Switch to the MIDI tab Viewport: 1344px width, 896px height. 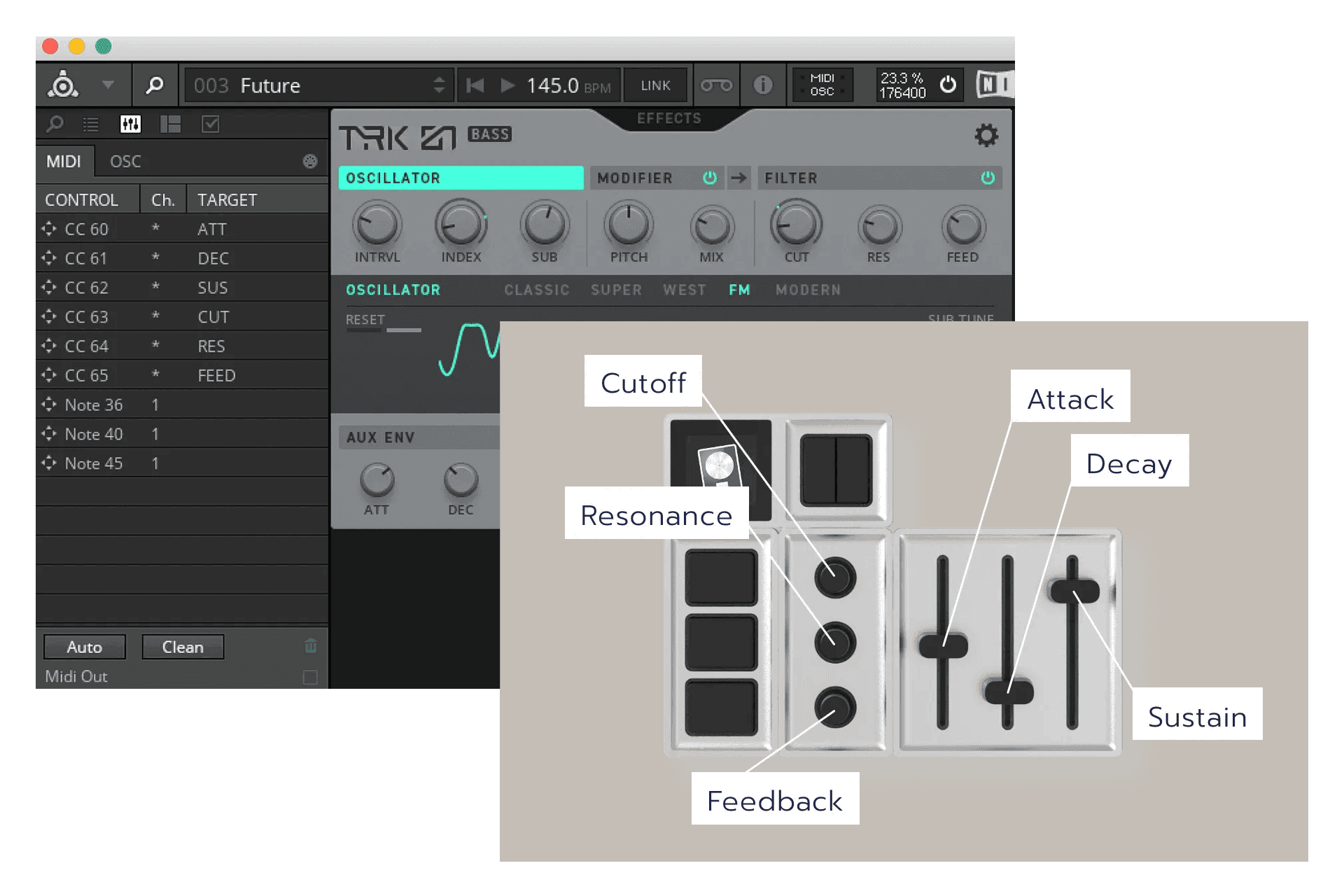coord(64,162)
